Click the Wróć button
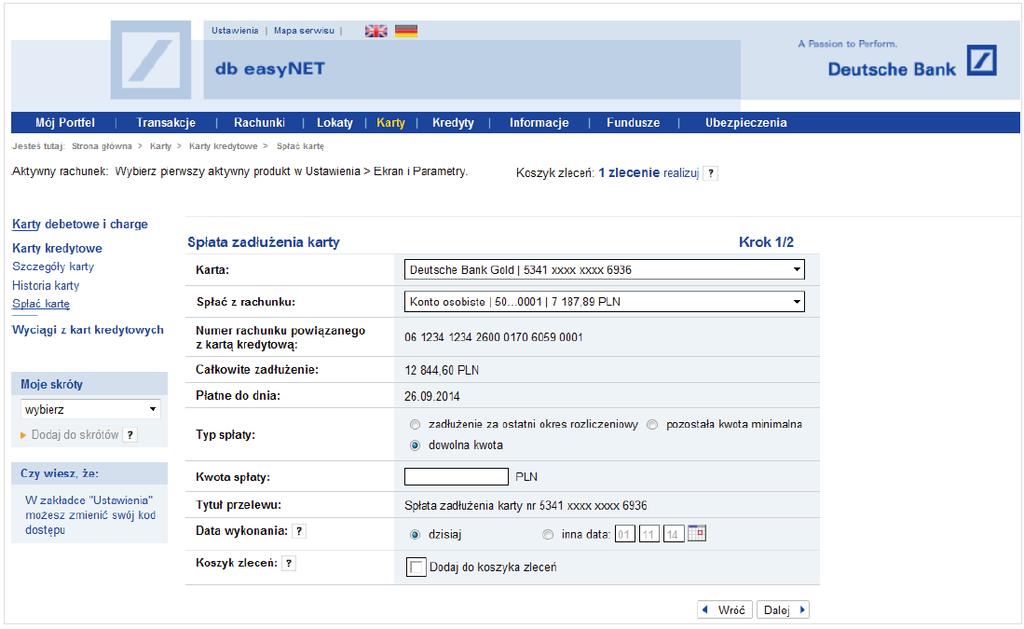 click(725, 609)
